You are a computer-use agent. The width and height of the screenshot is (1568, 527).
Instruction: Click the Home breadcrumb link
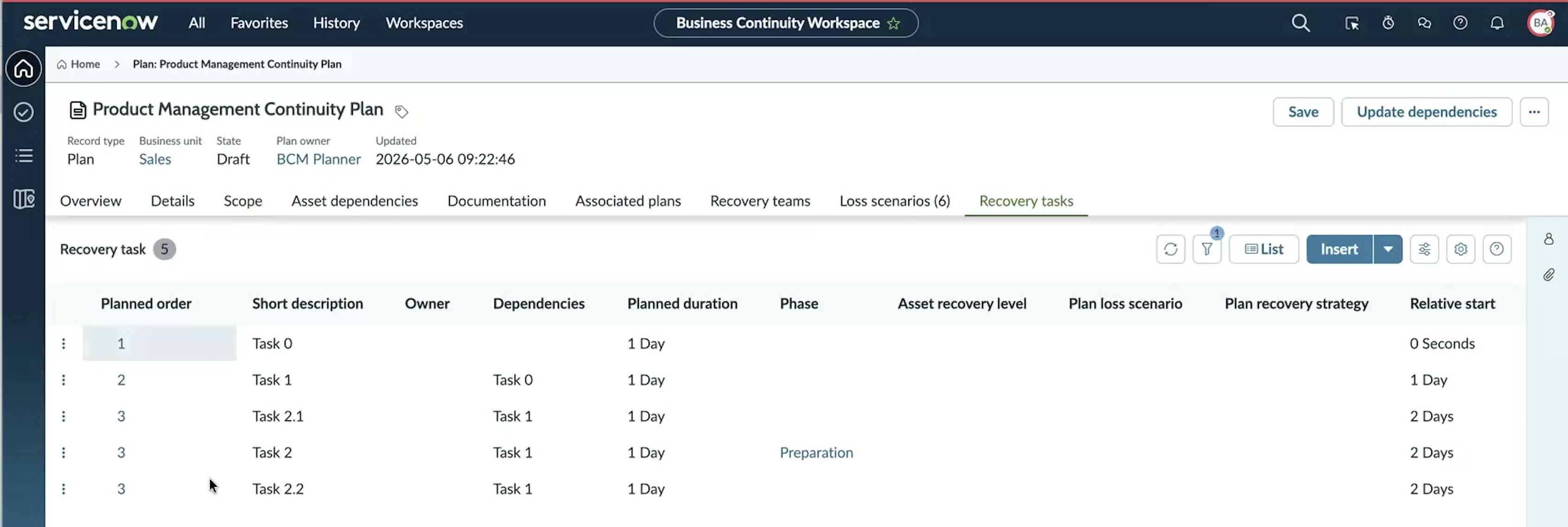(78, 64)
